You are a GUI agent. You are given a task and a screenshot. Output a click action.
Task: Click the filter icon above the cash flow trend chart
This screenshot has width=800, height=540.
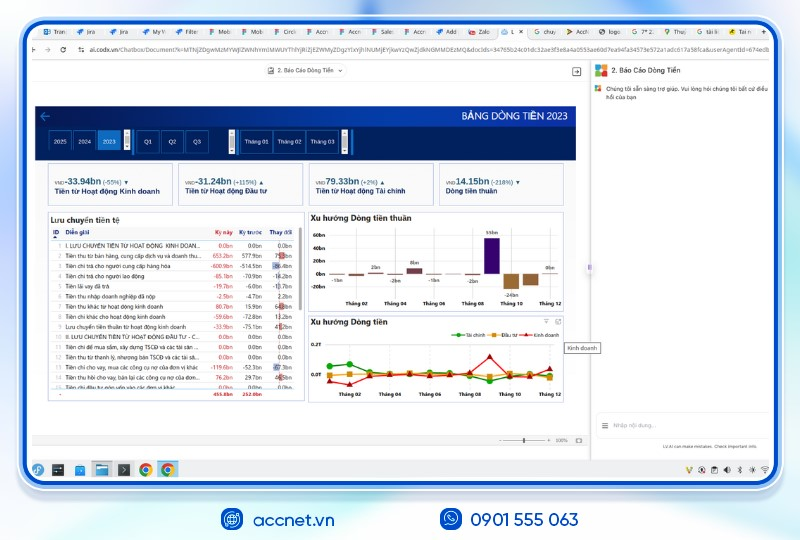[546, 321]
